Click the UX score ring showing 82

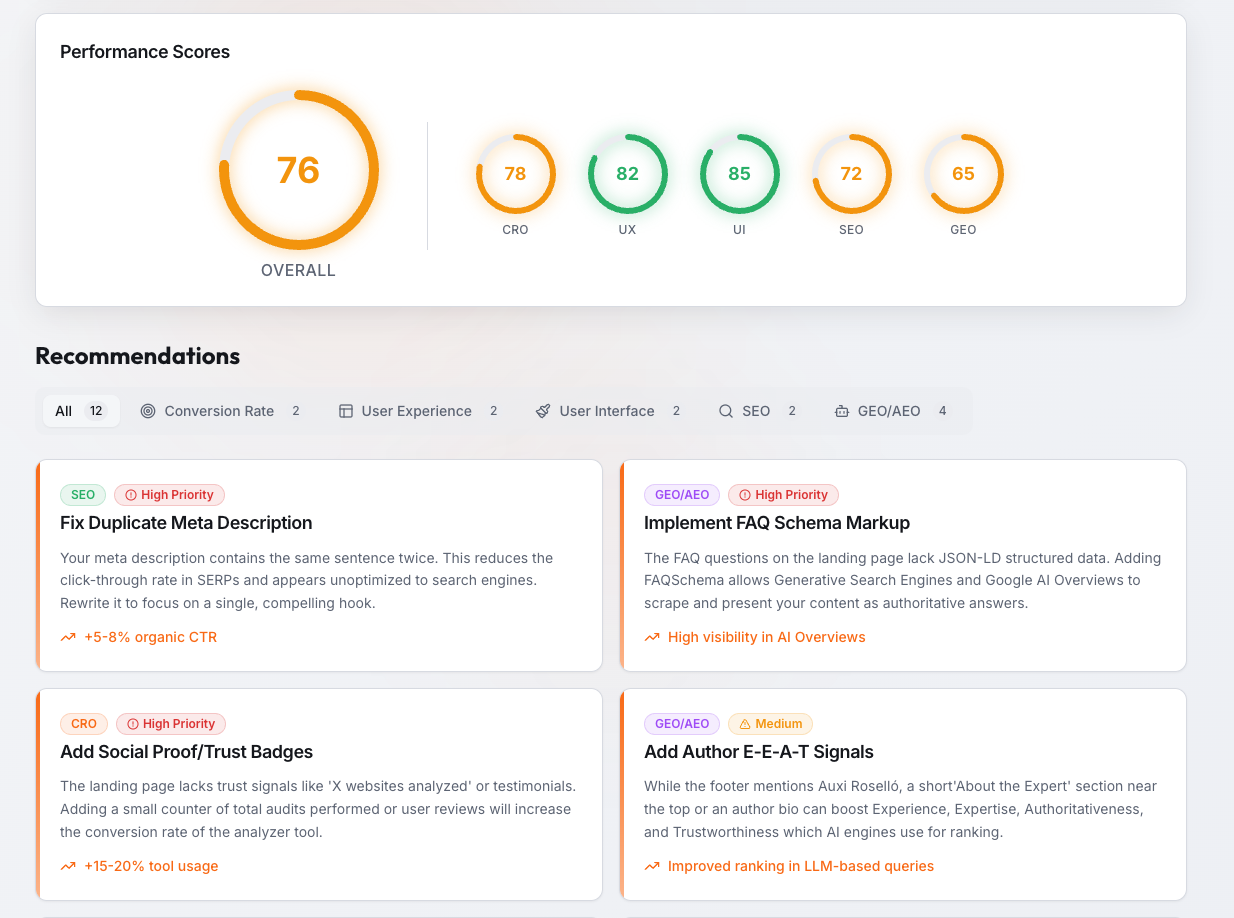627,174
